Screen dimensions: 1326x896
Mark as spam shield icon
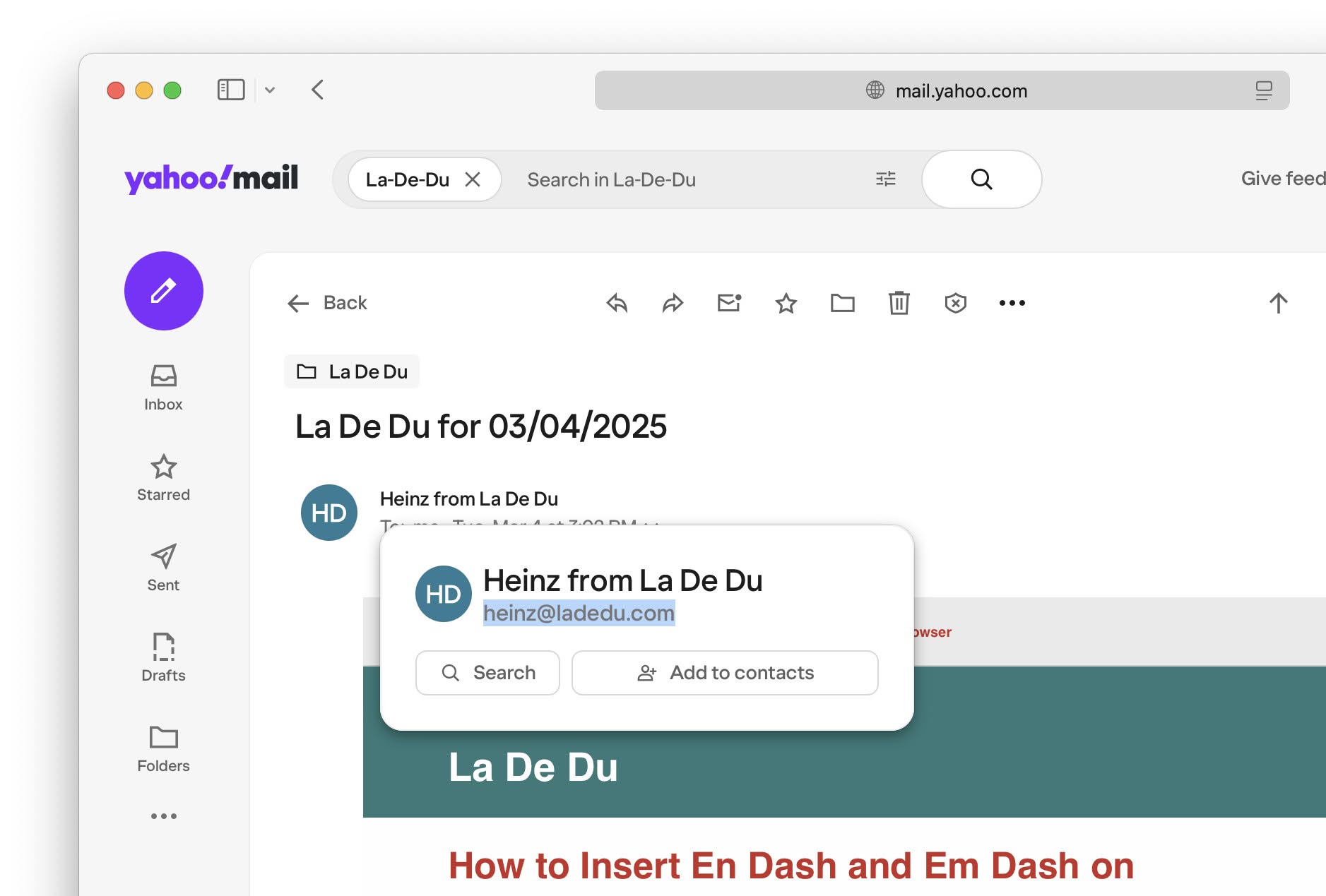pos(955,304)
